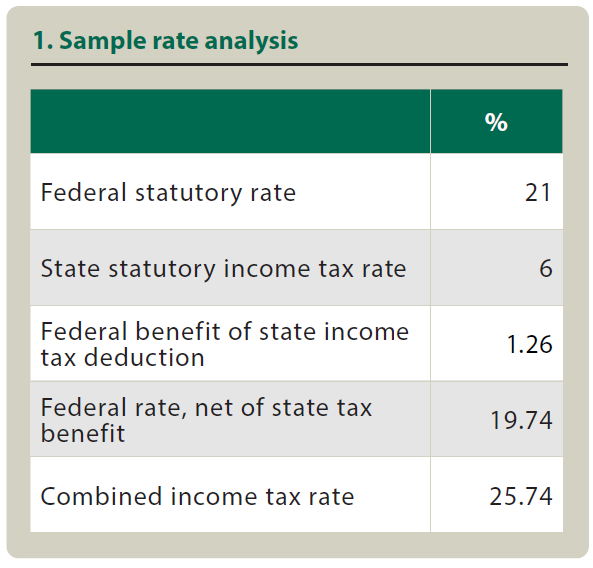593x568 pixels.
Task: Select the Combined income tax rate label
Action: [197, 496]
